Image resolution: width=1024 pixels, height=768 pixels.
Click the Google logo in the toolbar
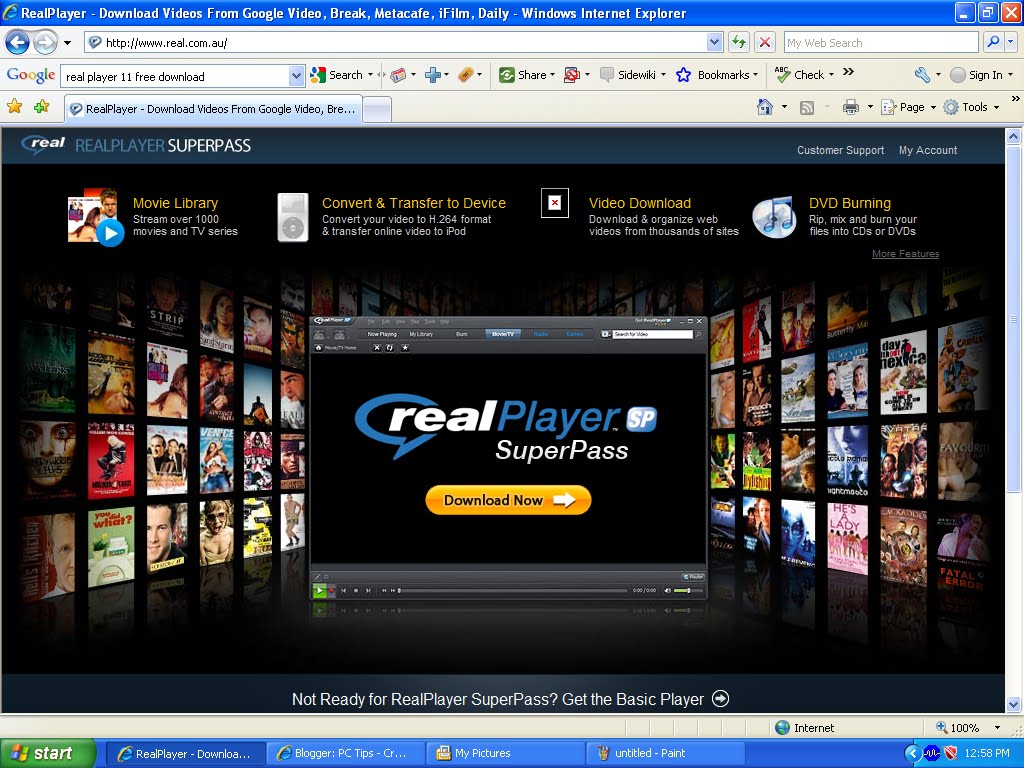tap(31, 75)
